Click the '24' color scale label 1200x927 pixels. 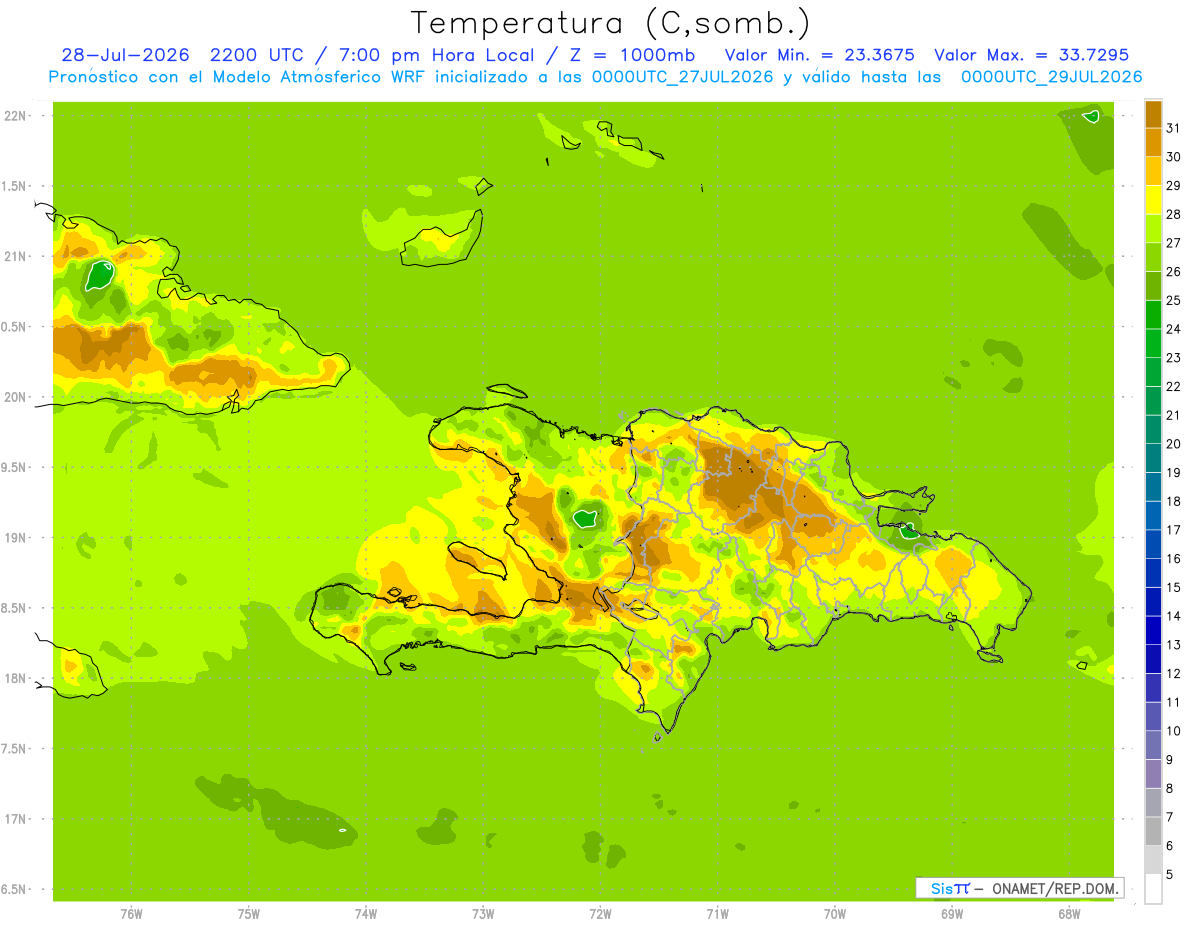point(1174,329)
